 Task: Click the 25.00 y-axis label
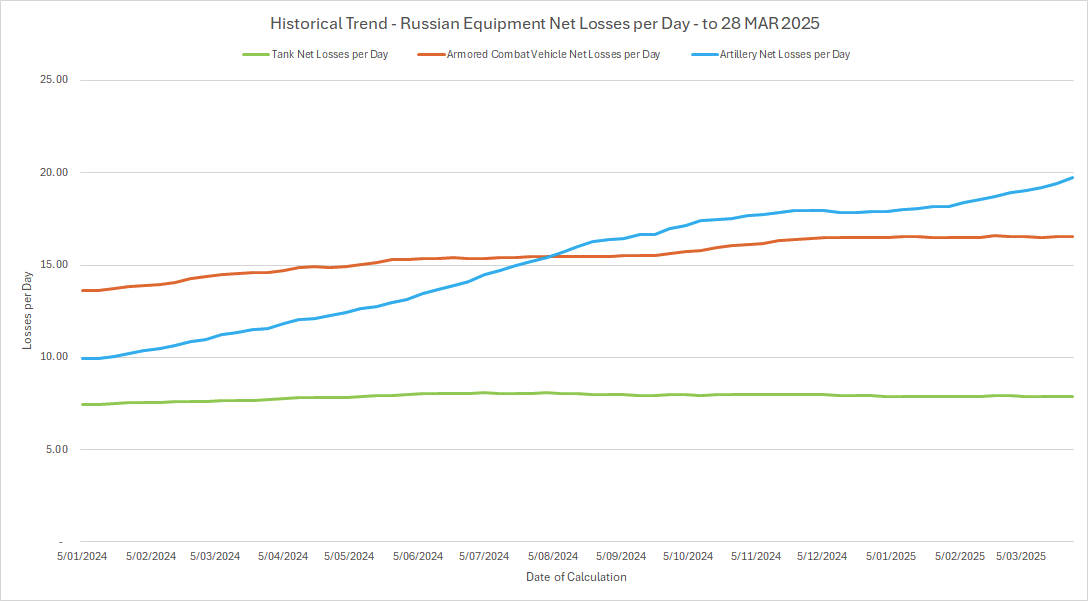click(52, 80)
